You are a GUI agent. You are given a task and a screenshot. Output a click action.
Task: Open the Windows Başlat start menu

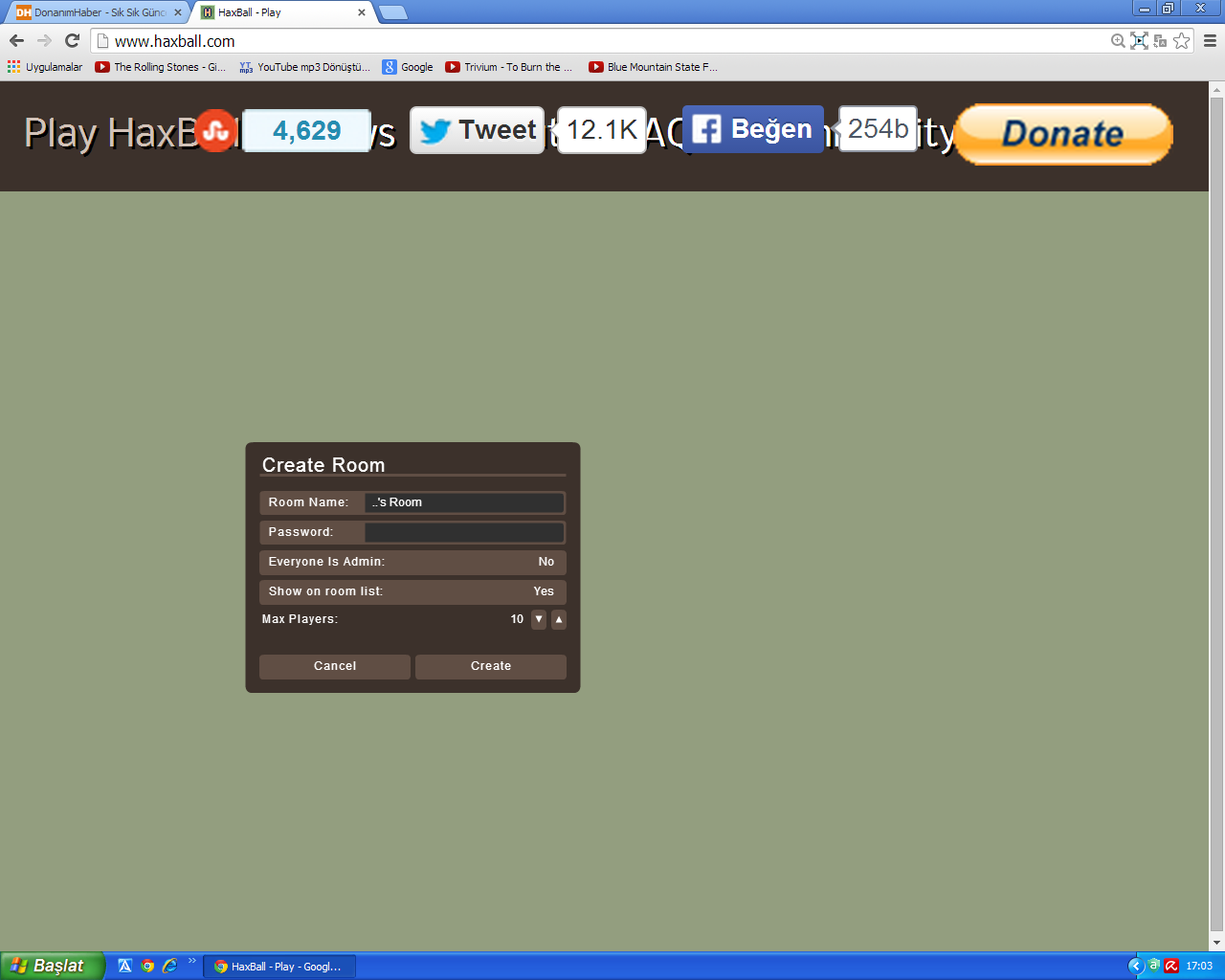(52, 966)
